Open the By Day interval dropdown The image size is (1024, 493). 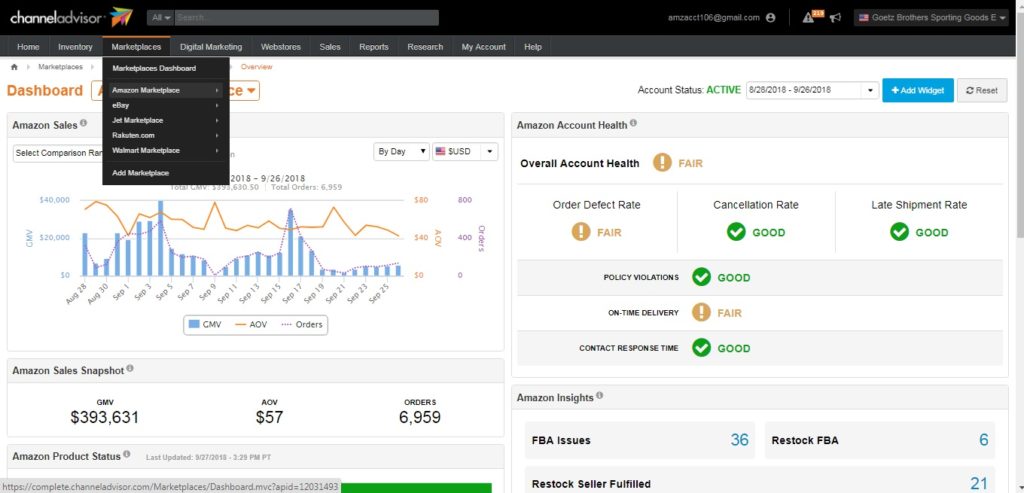tap(399, 152)
